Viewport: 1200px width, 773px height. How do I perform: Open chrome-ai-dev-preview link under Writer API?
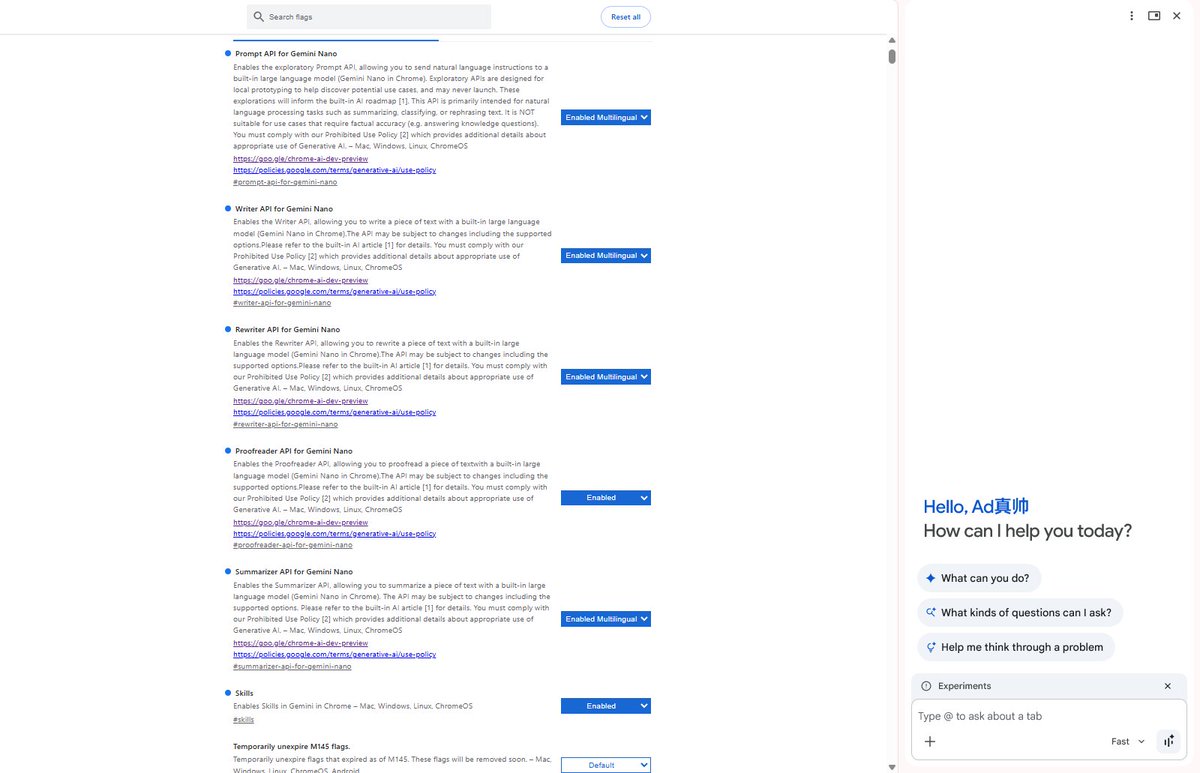coord(301,281)
